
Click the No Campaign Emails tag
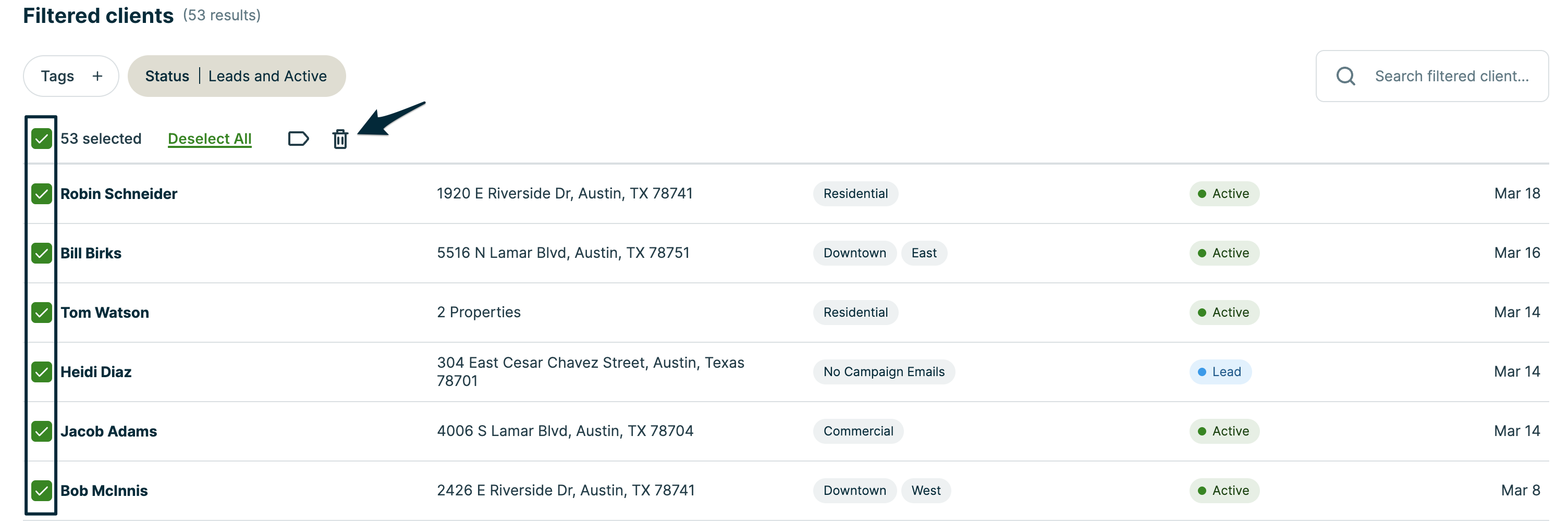tap(883, 371)
